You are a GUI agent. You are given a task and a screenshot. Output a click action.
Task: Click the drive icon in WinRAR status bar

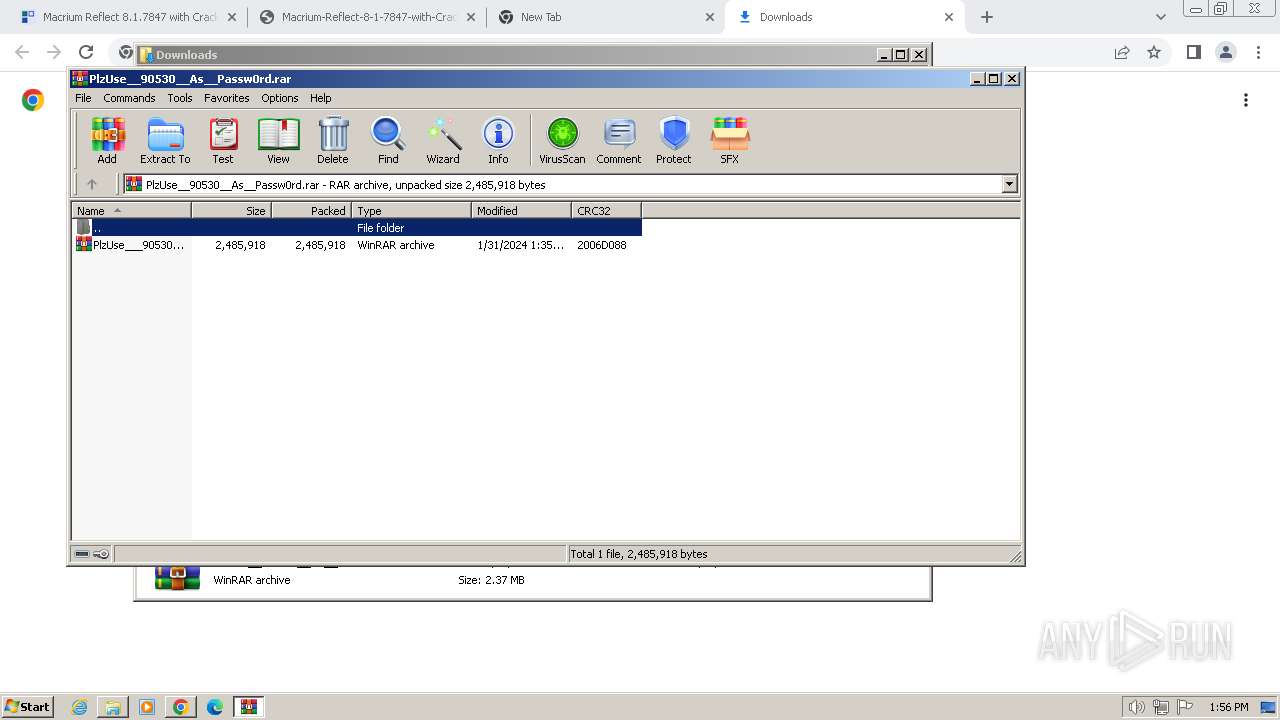[82, 554]
